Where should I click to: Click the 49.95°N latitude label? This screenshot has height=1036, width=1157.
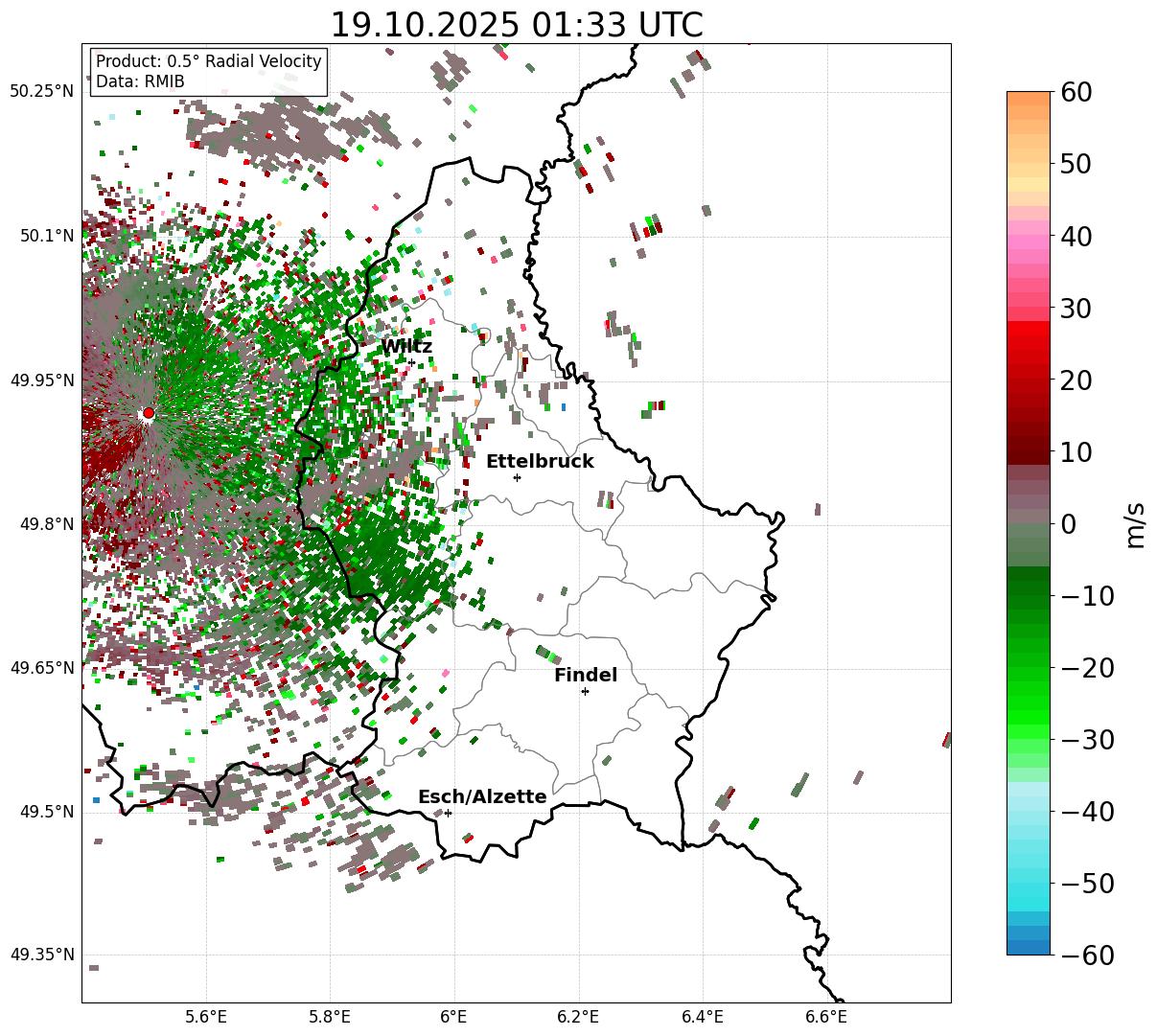[x=42, y=380]
